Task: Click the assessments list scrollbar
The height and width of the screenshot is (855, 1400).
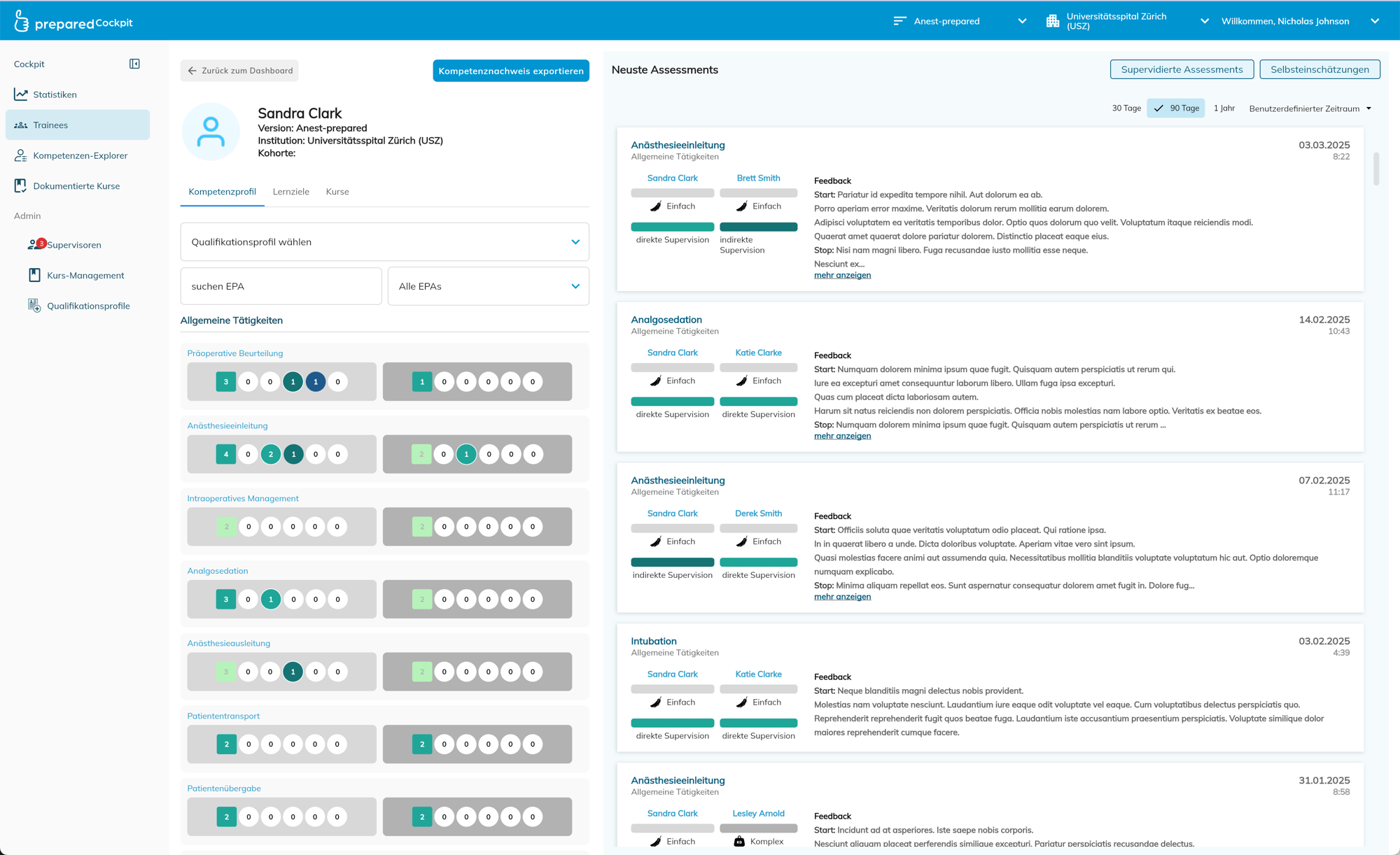Action: point(1375,168)
